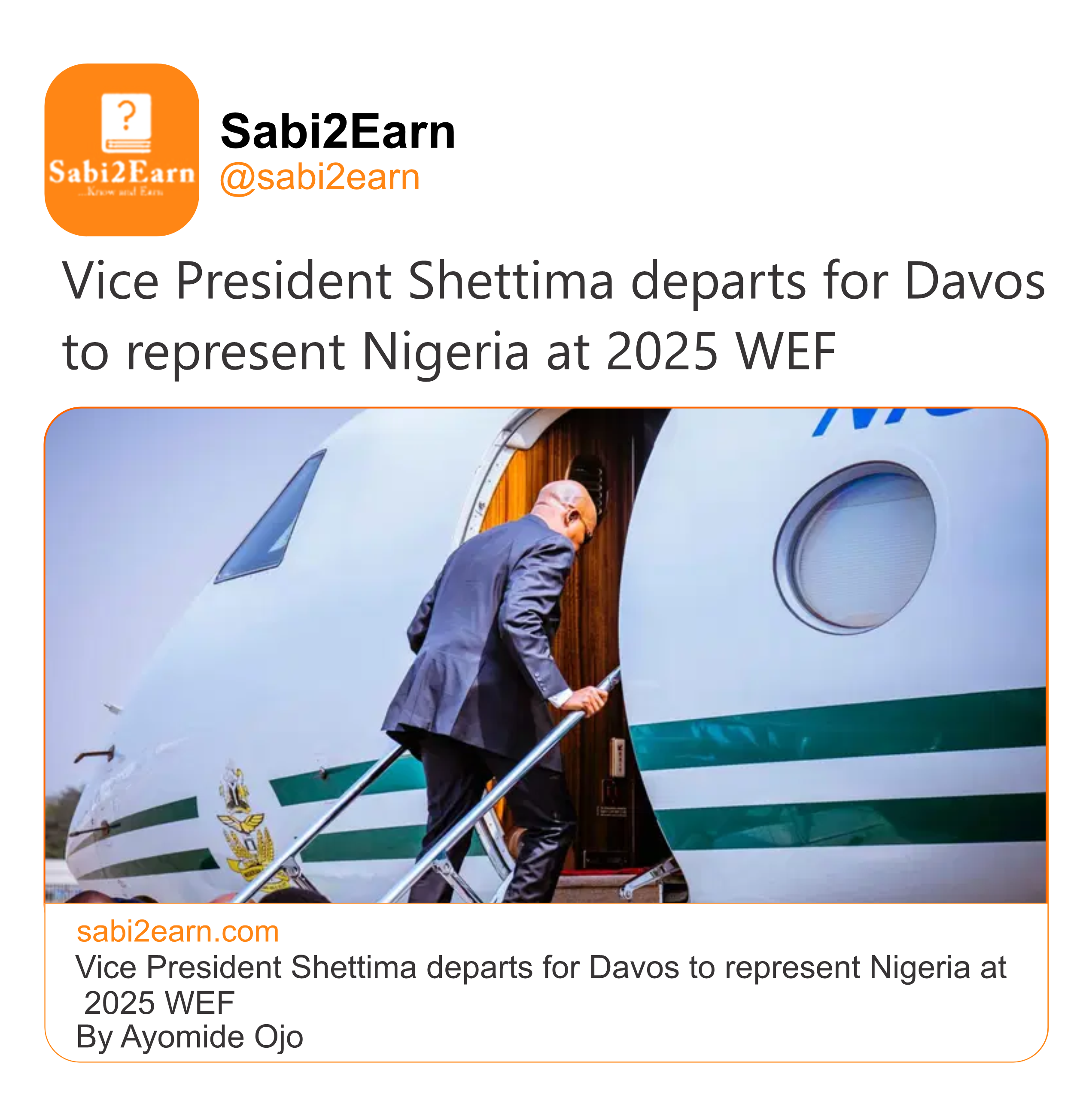Click the 'By Ayomide Ojo' byline
Viewport: 1092px width, 1101px height.
pyautogui.click(x=189, y=1037)
